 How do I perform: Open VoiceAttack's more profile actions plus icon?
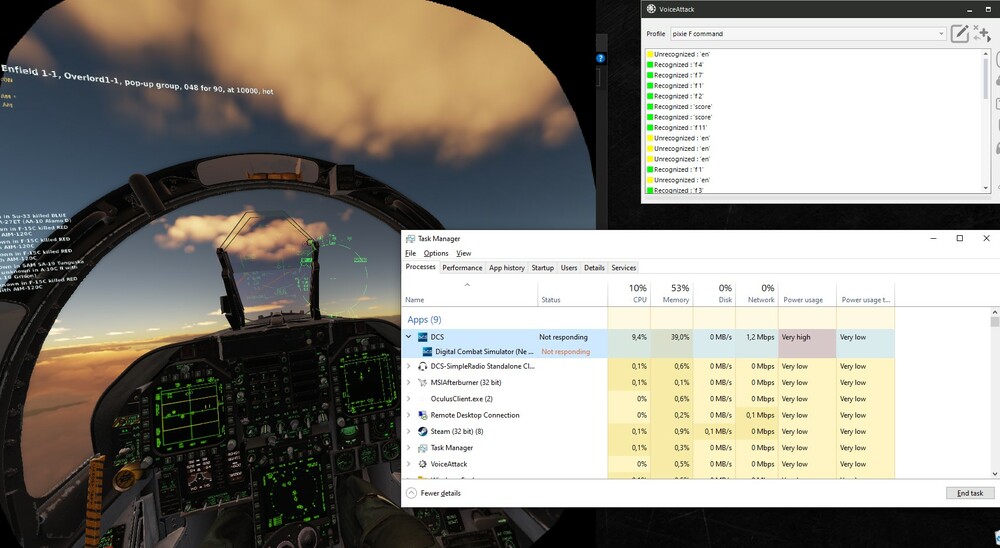click(x=981, y=34)
